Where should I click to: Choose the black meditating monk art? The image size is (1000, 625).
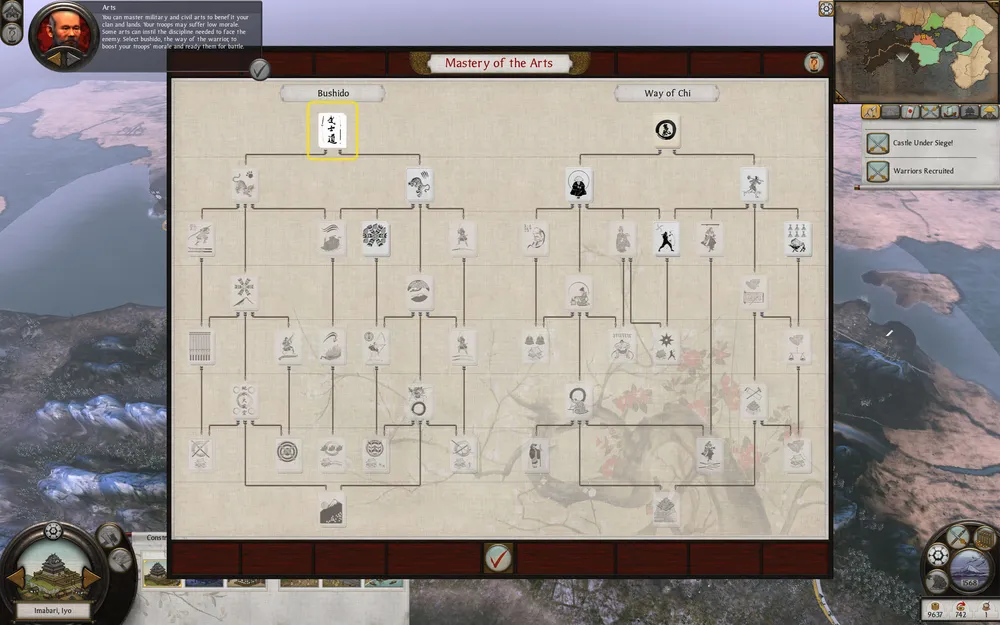pyautogui.click(x=579, y=184)
